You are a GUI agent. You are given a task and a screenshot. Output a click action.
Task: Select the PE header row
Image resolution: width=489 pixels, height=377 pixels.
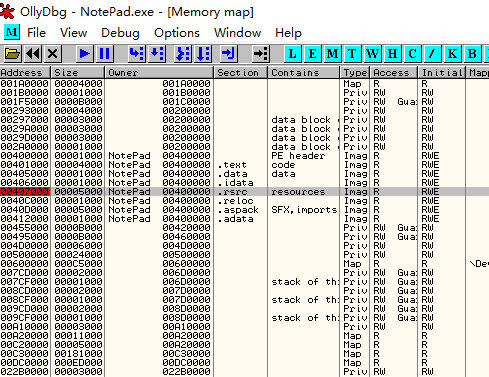point(244,156)
